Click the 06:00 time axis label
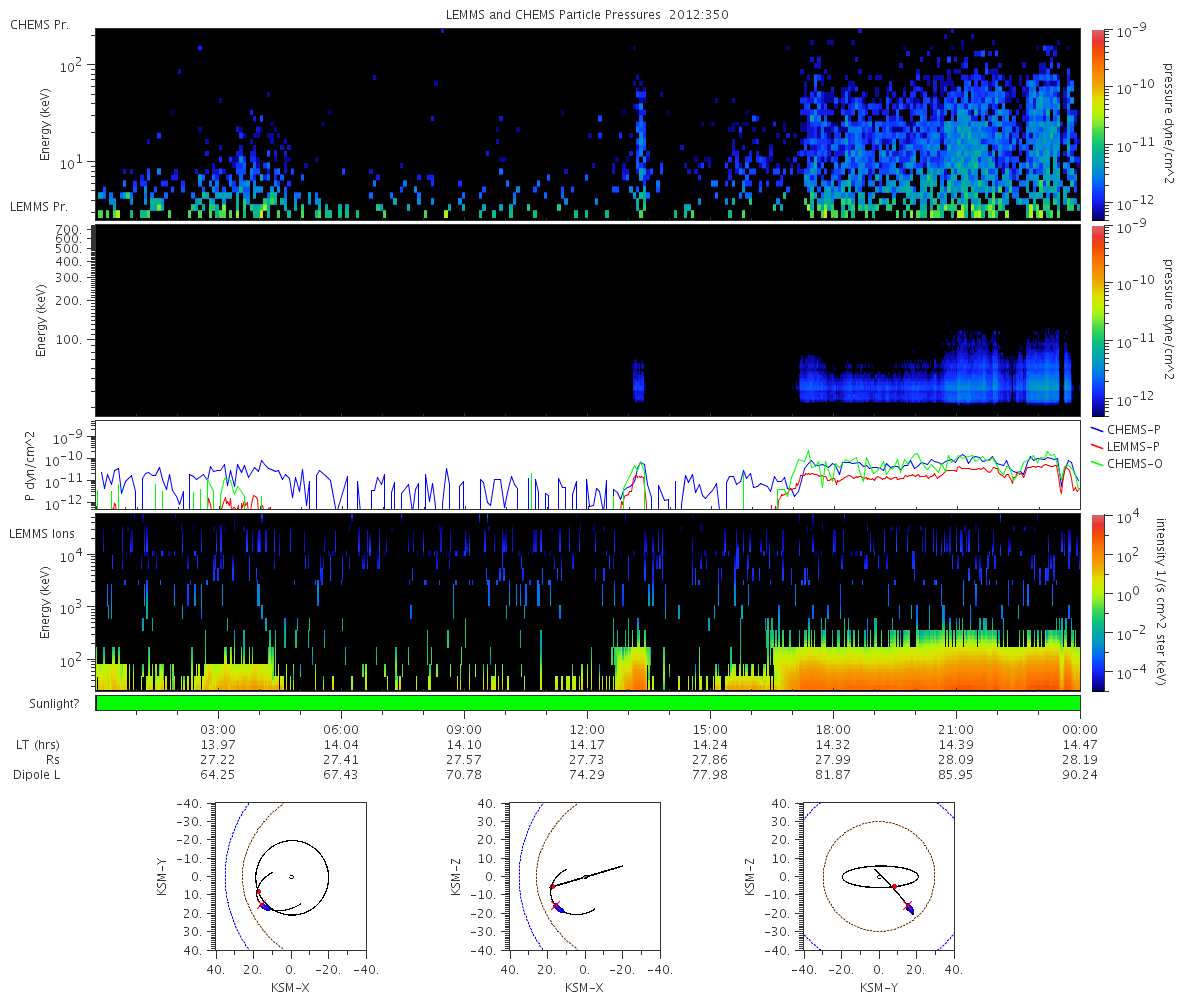 coord(341,729)
